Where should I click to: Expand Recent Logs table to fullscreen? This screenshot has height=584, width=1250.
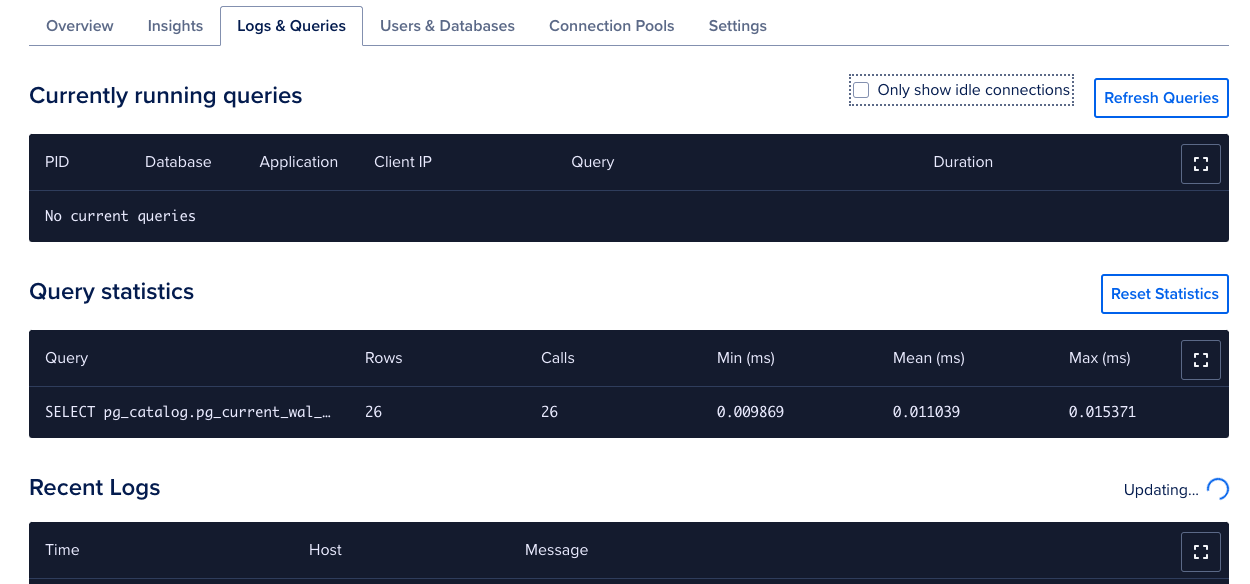pos(1201,552)
